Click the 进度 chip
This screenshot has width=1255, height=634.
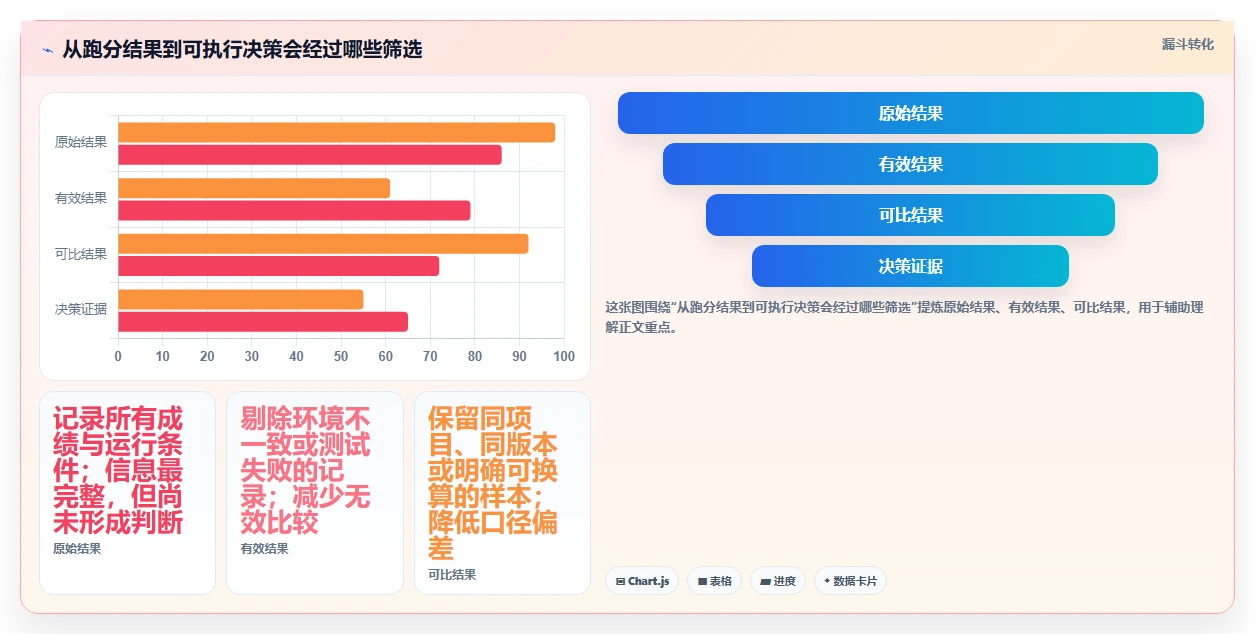click(778, 581)
